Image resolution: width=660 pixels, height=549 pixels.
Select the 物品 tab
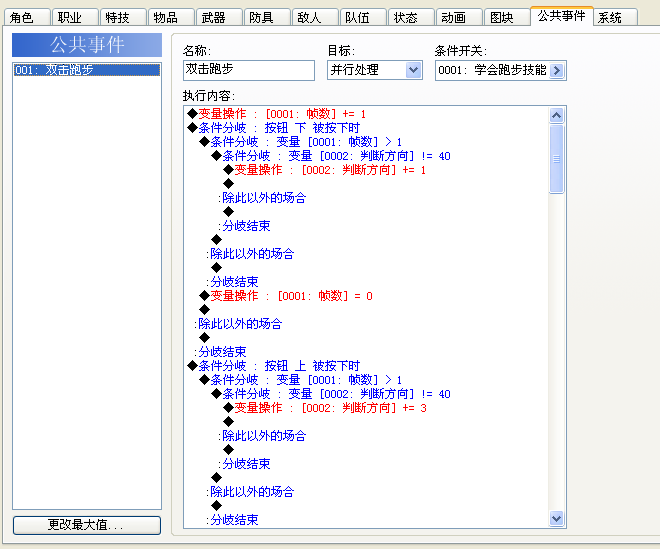point(171,17)
